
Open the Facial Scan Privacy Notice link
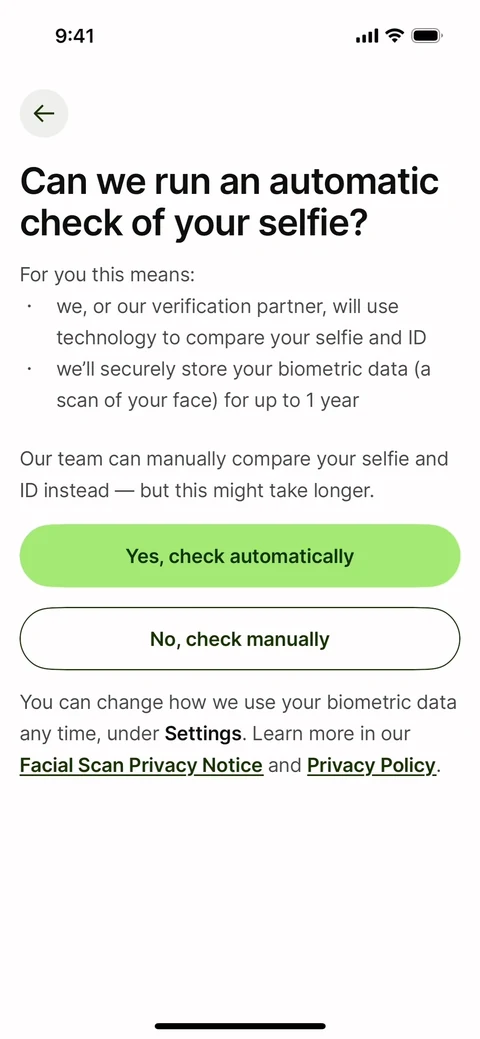pyautogui.click(x=141, y=765)
